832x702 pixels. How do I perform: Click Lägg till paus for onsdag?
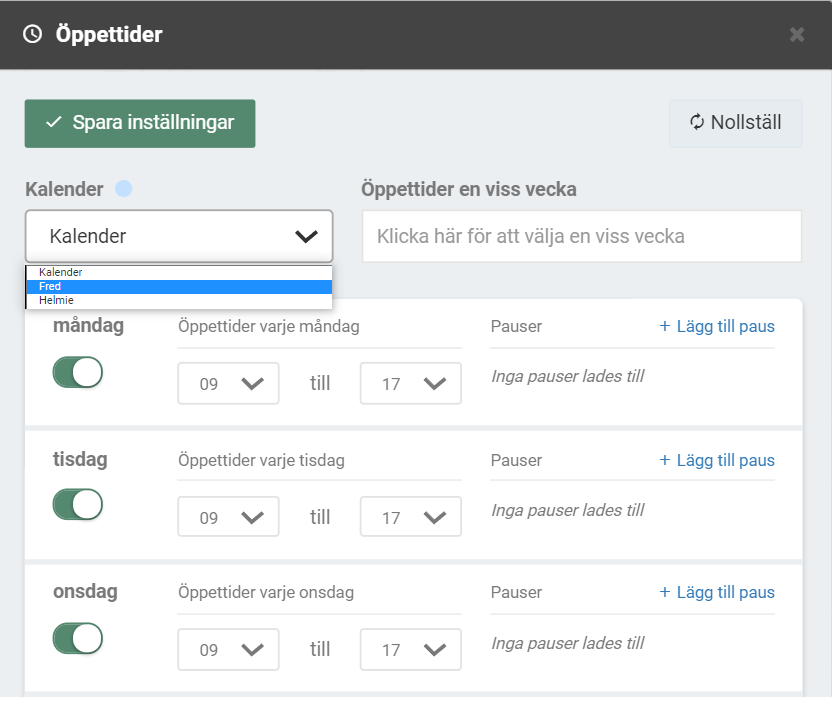click(717, 592)
